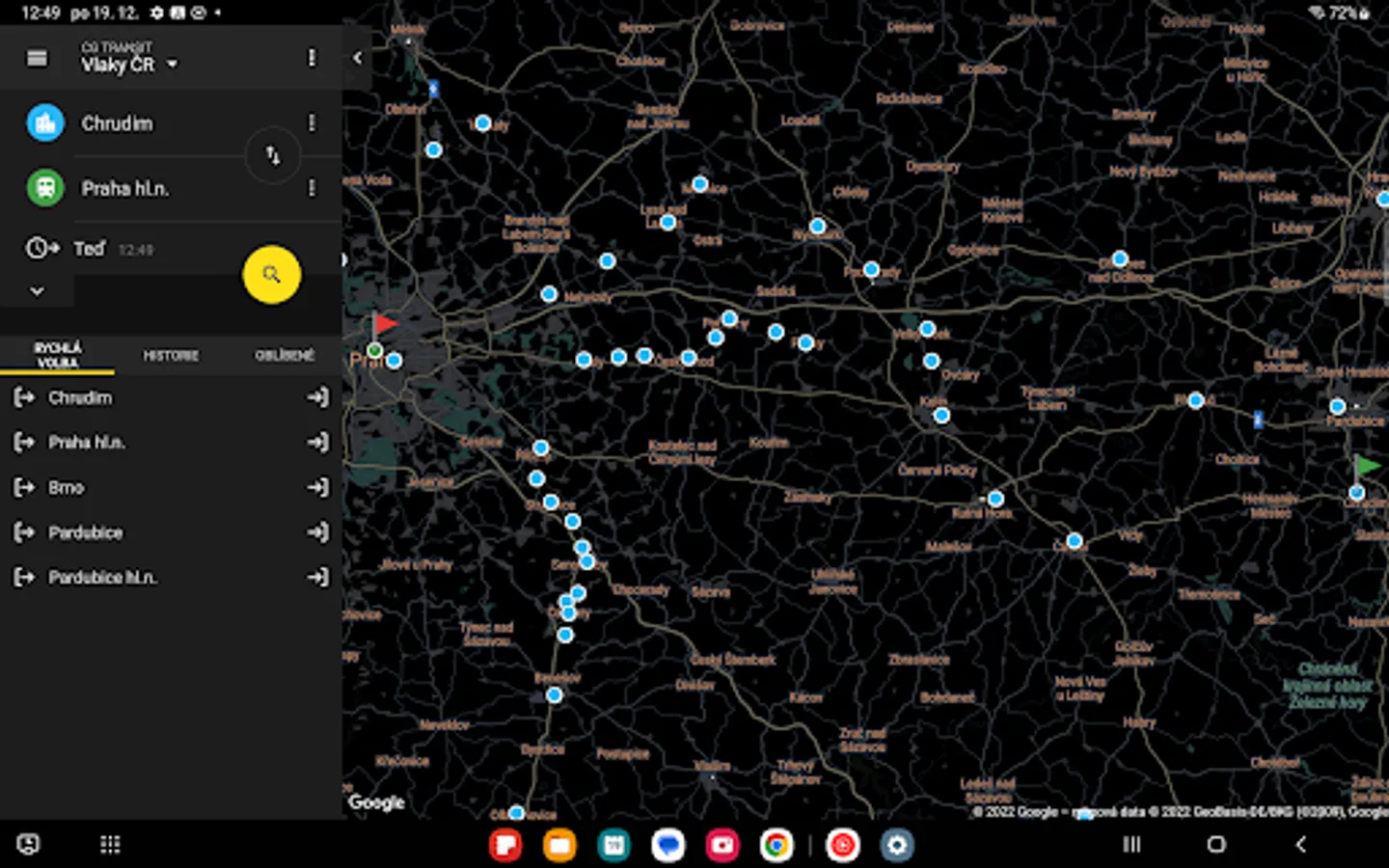
Task: Expand additional search options chevron
Action: (x=37, y=290)
